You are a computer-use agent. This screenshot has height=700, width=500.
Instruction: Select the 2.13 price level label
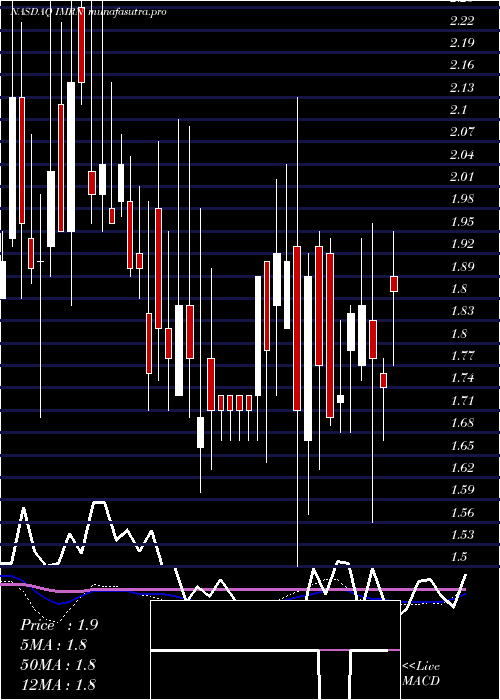click(x=462, y=88)
